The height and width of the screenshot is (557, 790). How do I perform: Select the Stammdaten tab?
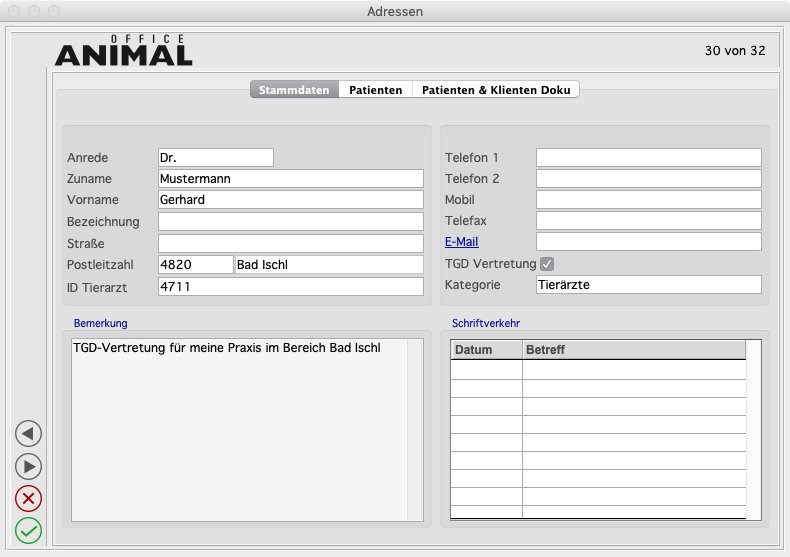tap(294, 90)
